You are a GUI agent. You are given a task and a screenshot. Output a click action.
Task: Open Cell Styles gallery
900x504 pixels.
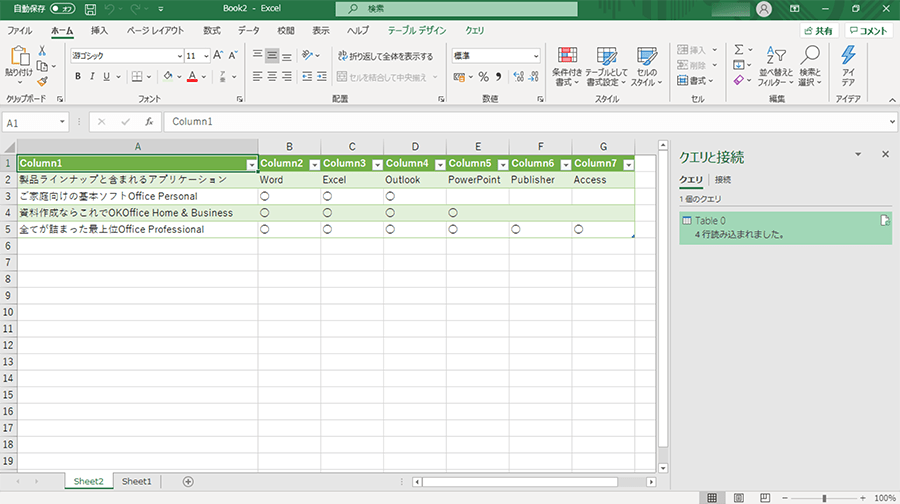[646, 67]
